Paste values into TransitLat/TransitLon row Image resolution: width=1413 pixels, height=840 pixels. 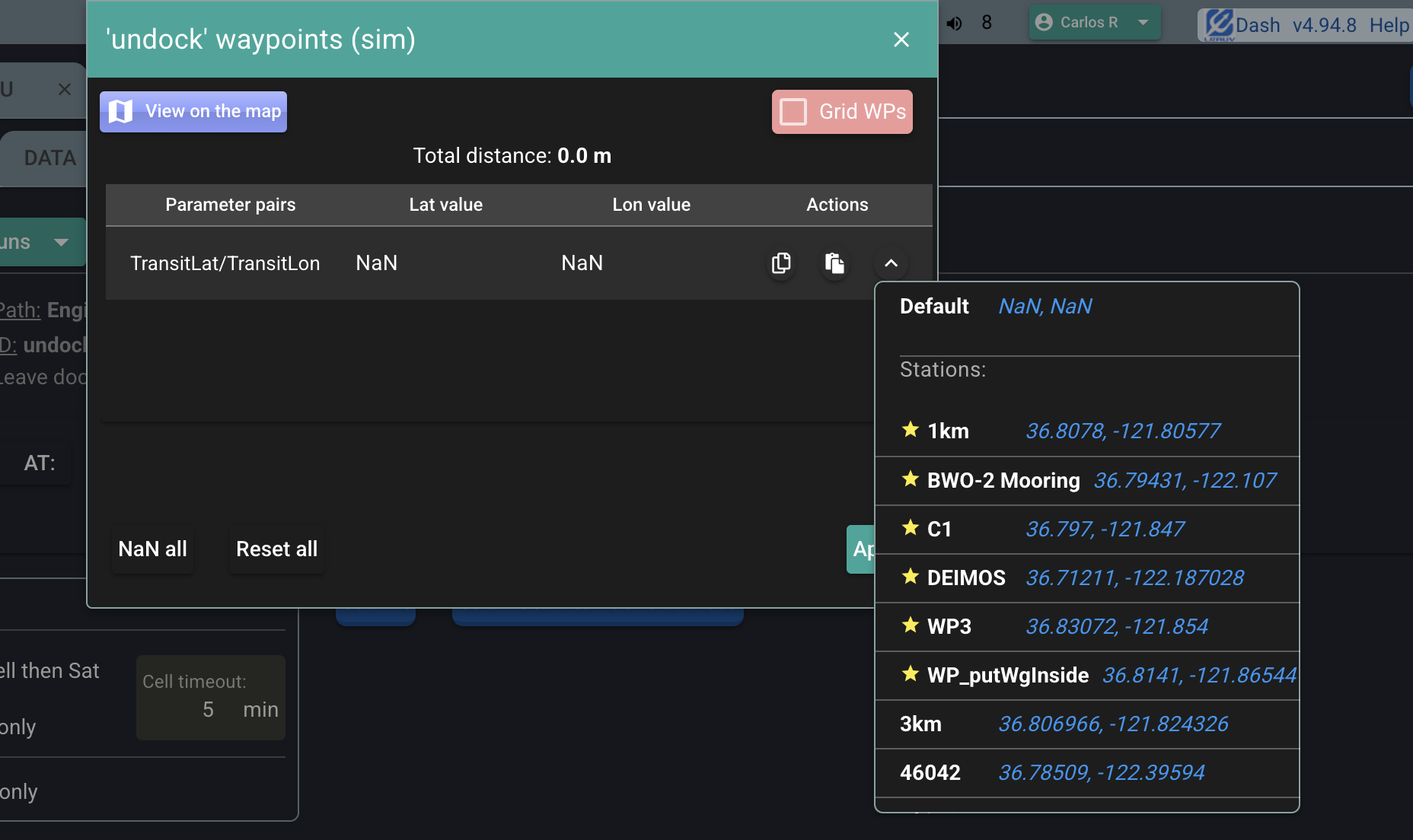pyautogui.click(x=835, y=263)
